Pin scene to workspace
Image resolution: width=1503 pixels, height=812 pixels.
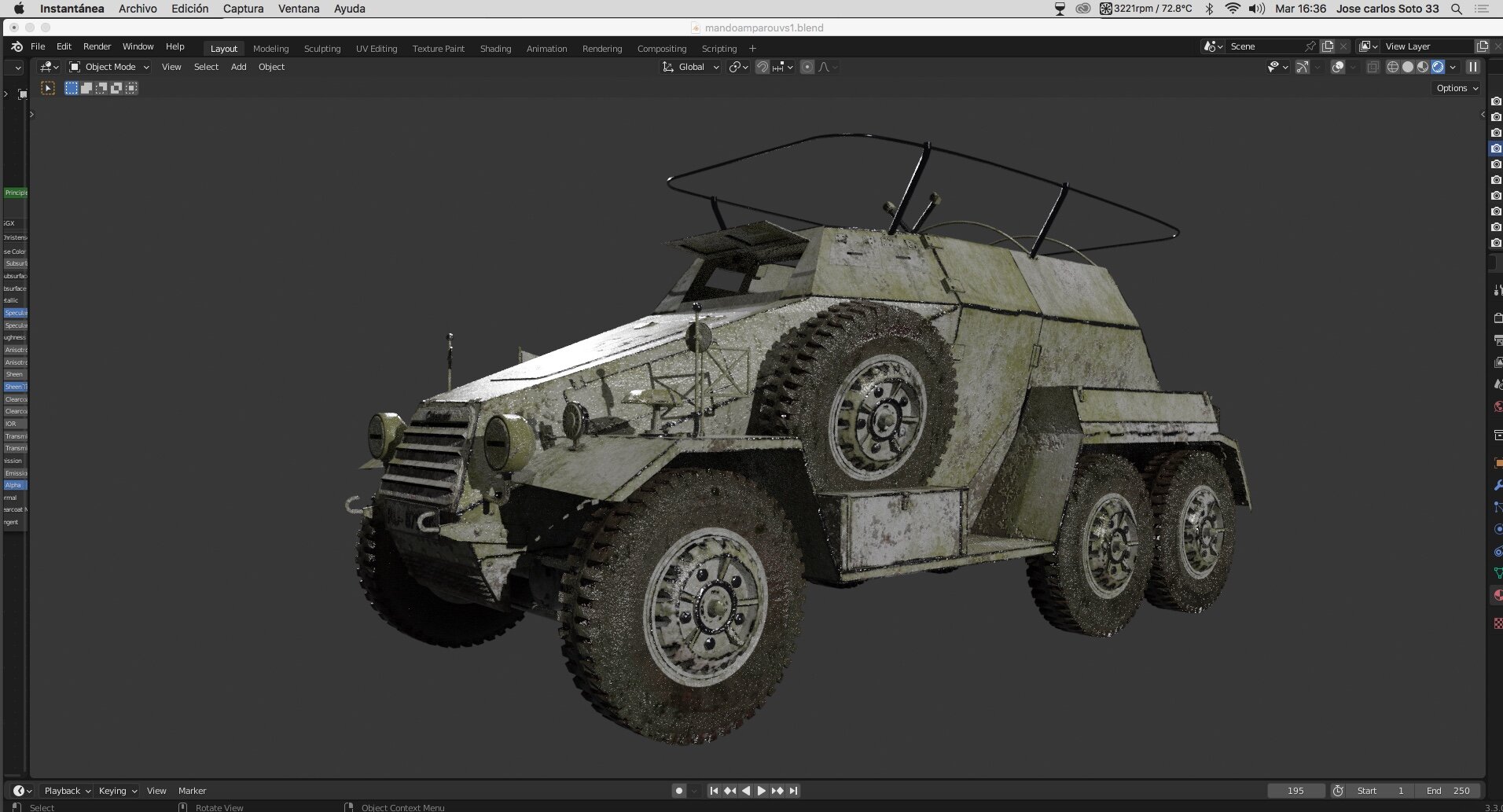pyautogui.click(x=1310, y=46)
